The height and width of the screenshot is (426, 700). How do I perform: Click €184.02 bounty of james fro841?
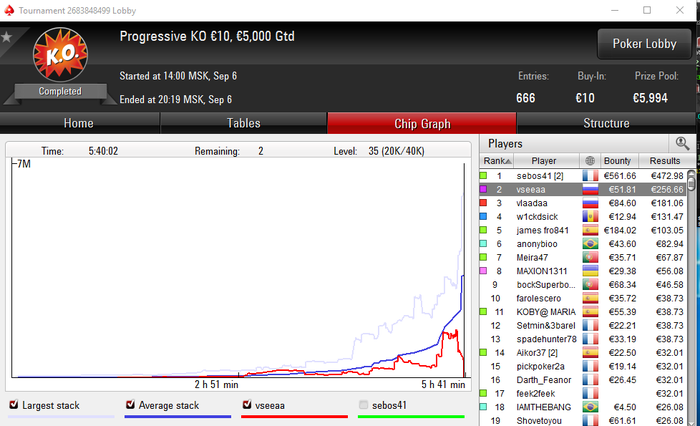620,230
